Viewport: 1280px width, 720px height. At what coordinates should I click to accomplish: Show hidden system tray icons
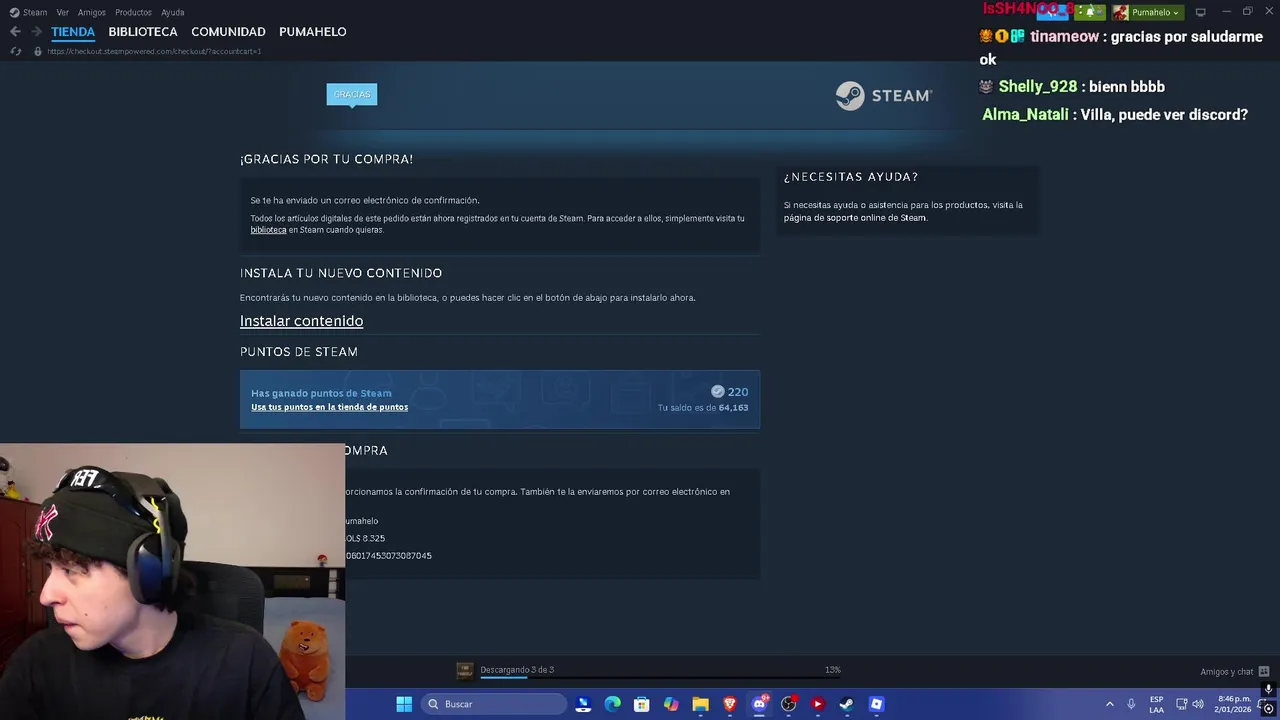[1109, 704]
